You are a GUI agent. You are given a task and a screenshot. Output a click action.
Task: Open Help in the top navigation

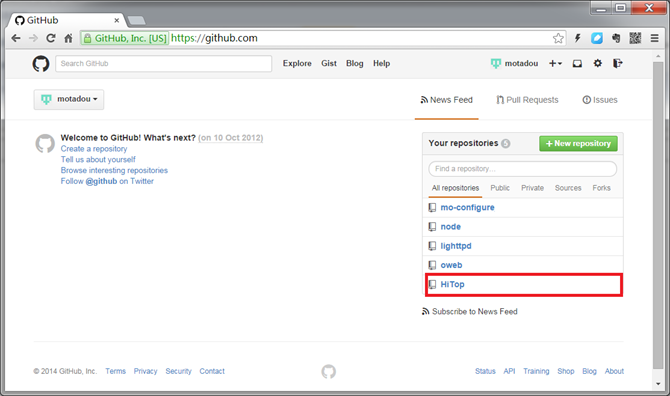click(x=382, y=64)
